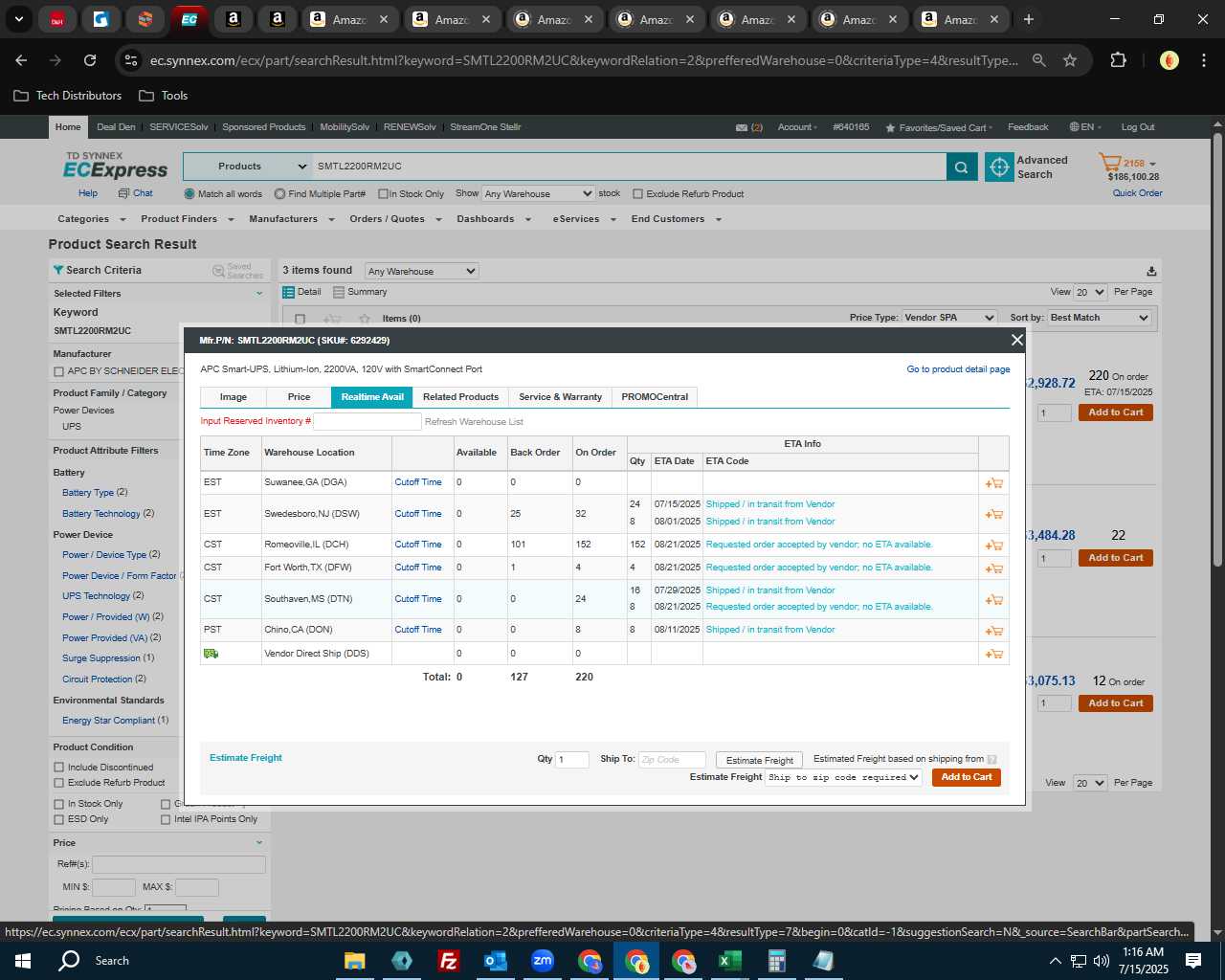Viewport: 1225px width, 980px height.
Task: Click Refresh Warehouse List link
Action: [x=474, y=422]
